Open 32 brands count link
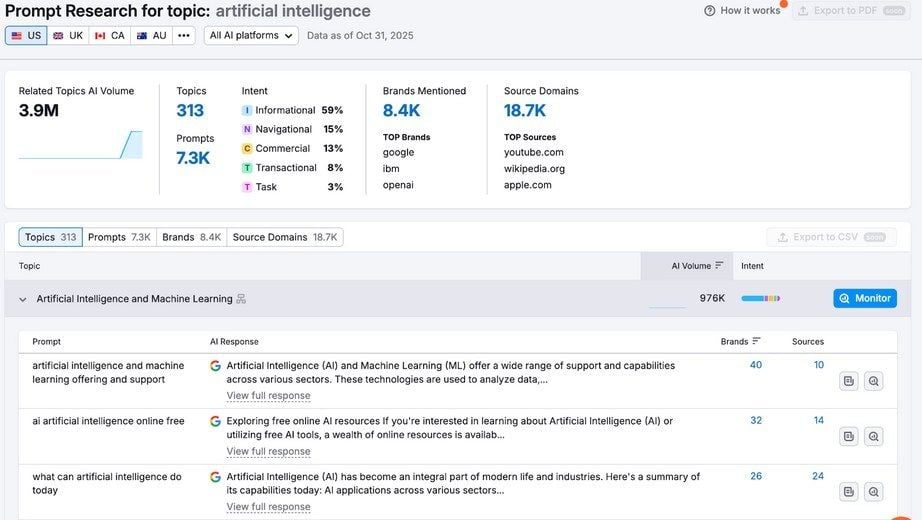Image resolution: width=922 pixels, height=520 pixels. tap(756, 420)
